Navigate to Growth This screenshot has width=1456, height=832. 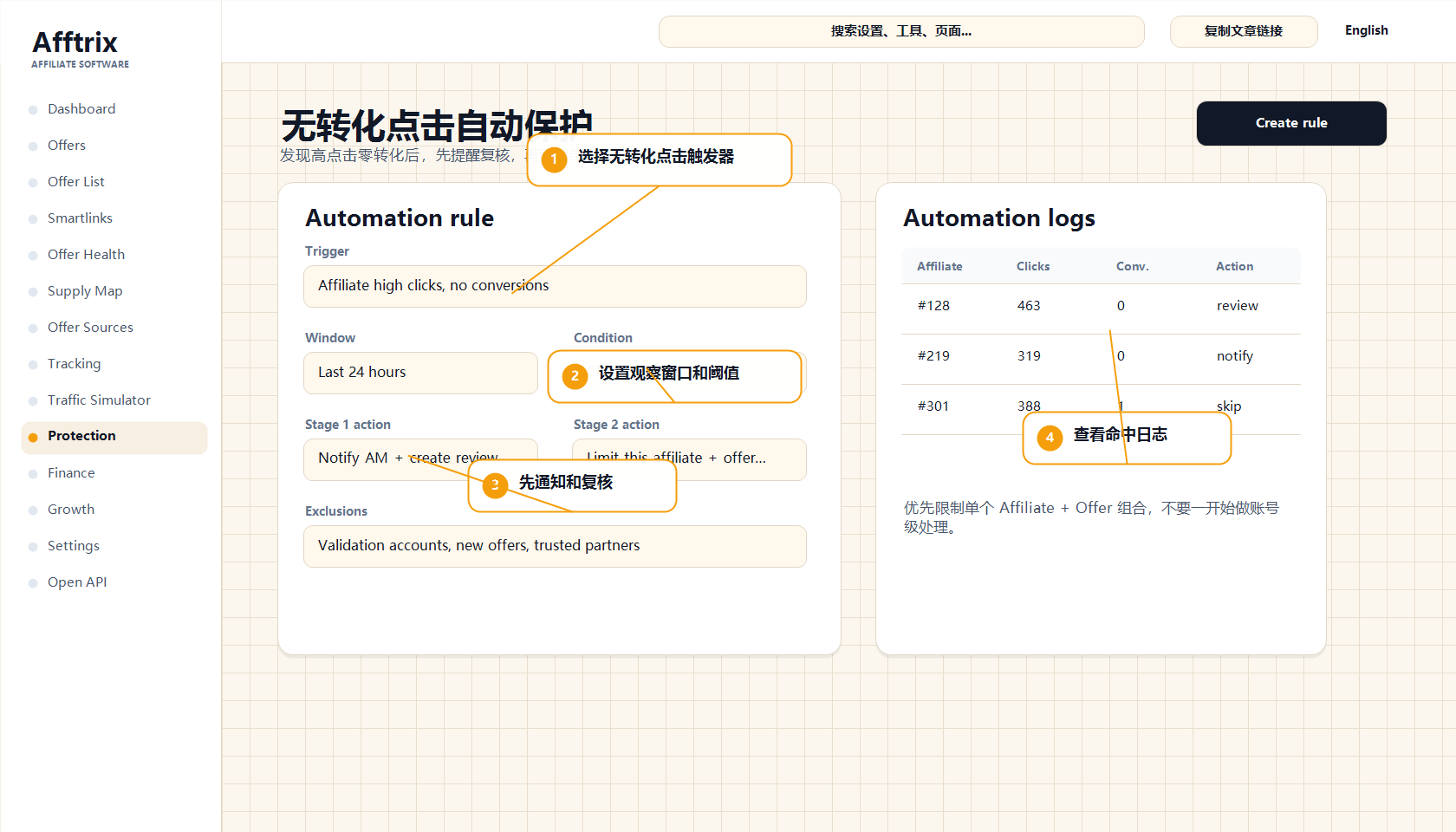pos(71,510)
